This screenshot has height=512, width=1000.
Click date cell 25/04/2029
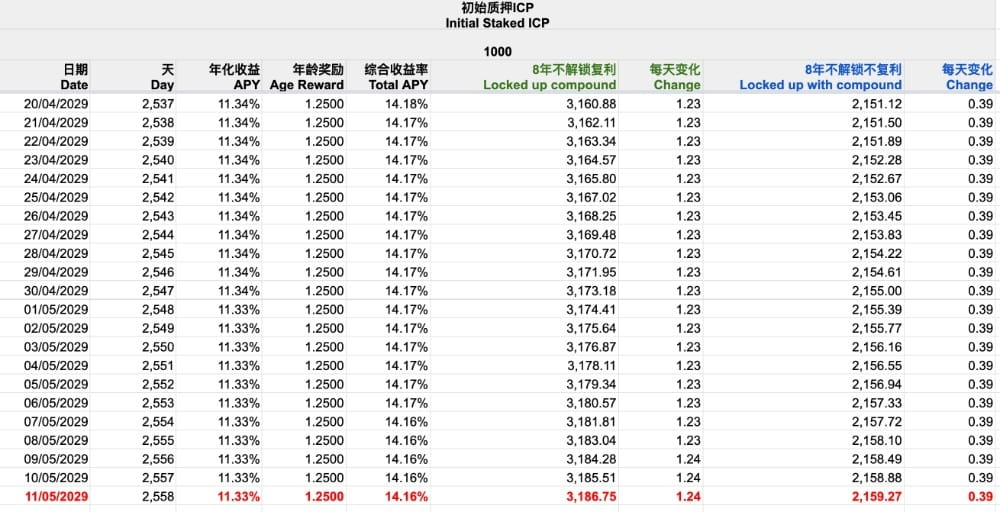pyautogui.click(x=56, y=197)
